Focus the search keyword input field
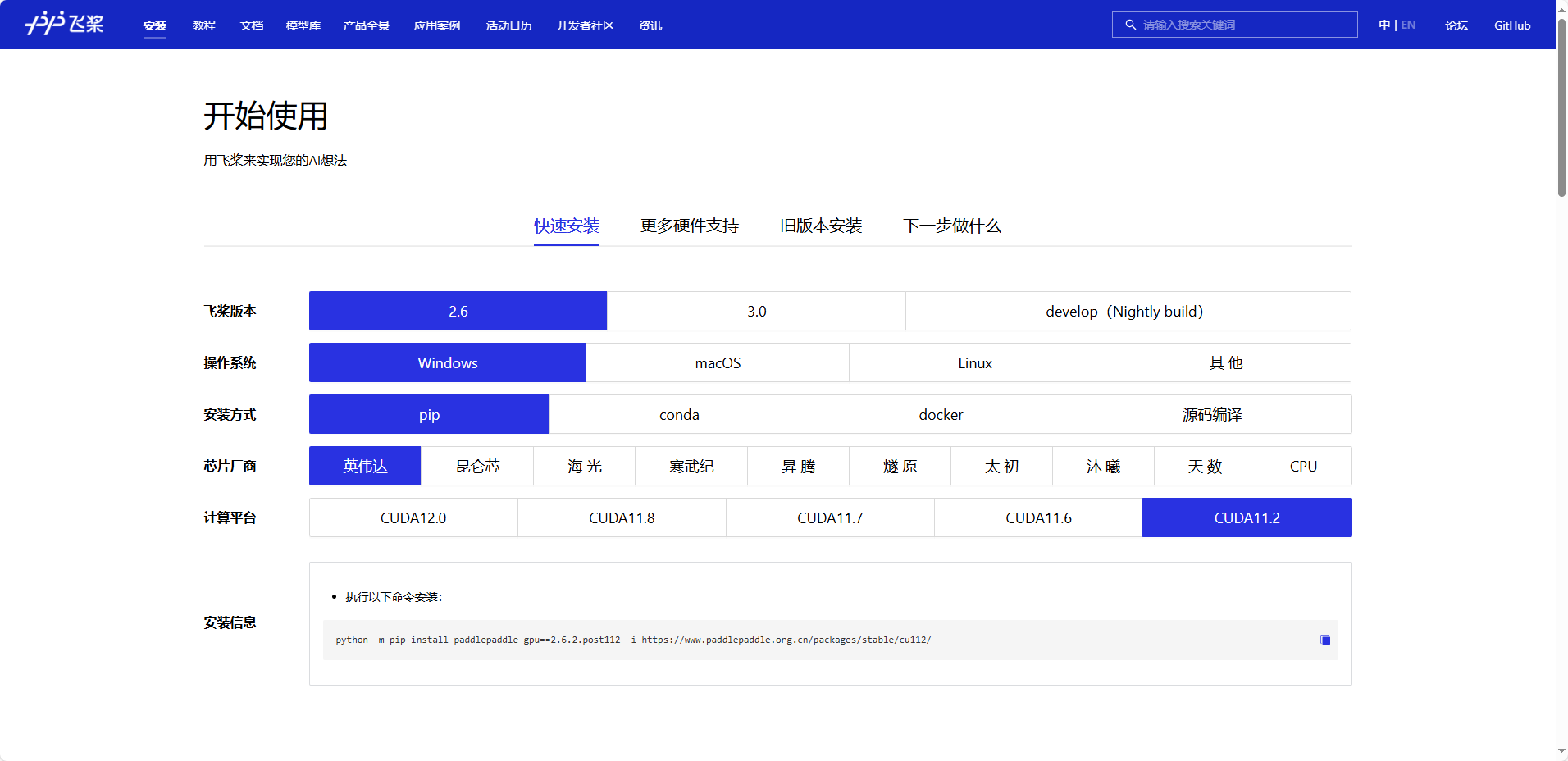1568x761 pixels. [x=1235, y=25]
